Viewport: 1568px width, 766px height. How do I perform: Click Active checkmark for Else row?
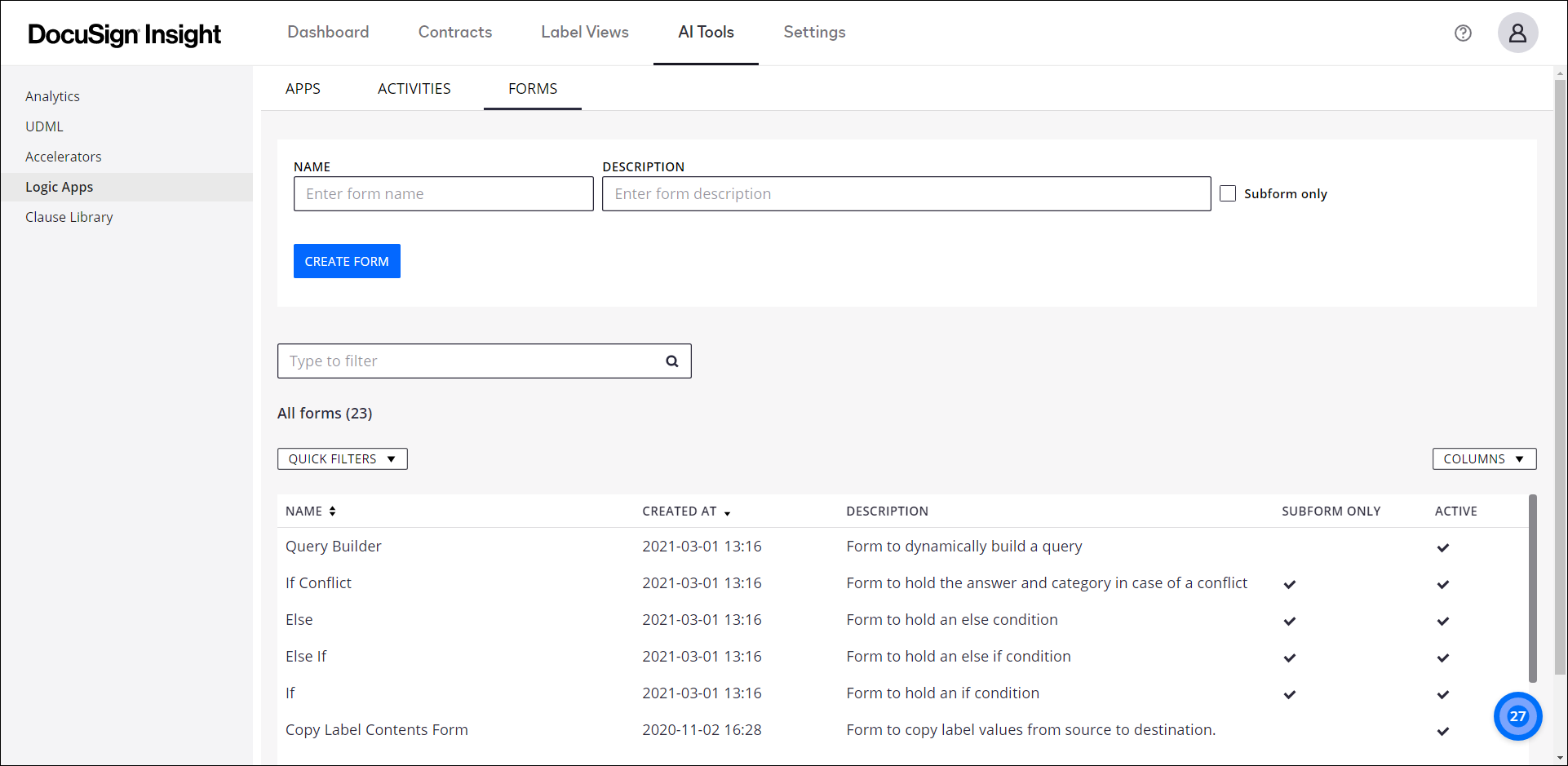1443,621
